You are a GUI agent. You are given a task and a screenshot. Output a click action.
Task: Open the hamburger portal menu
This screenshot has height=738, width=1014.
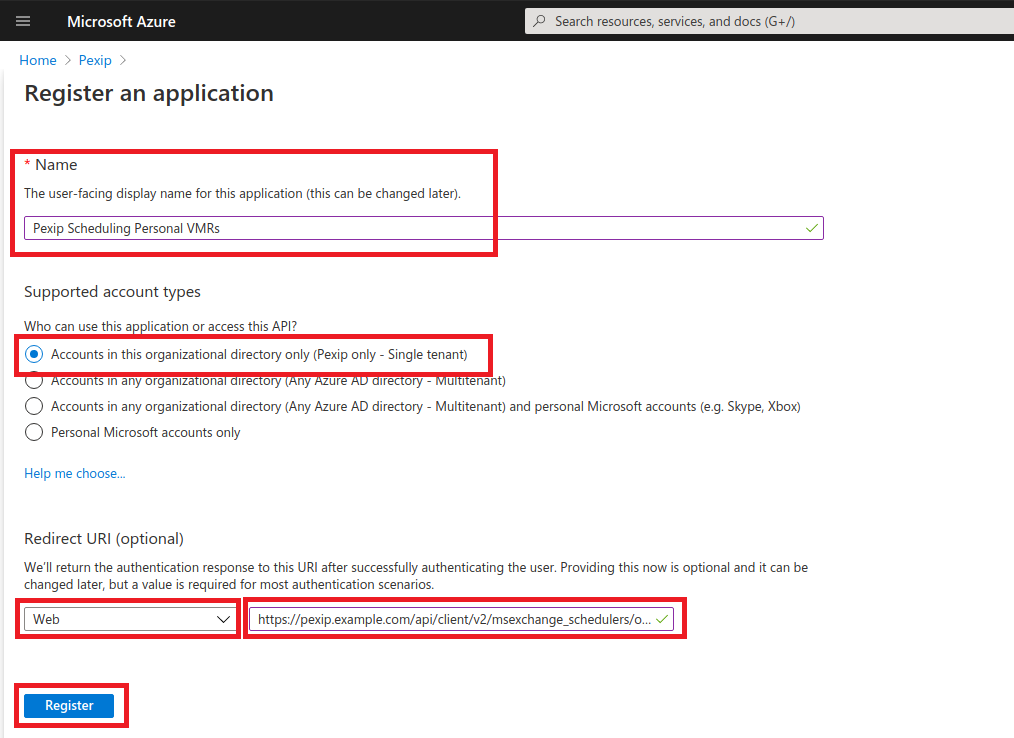pos(23,21)
